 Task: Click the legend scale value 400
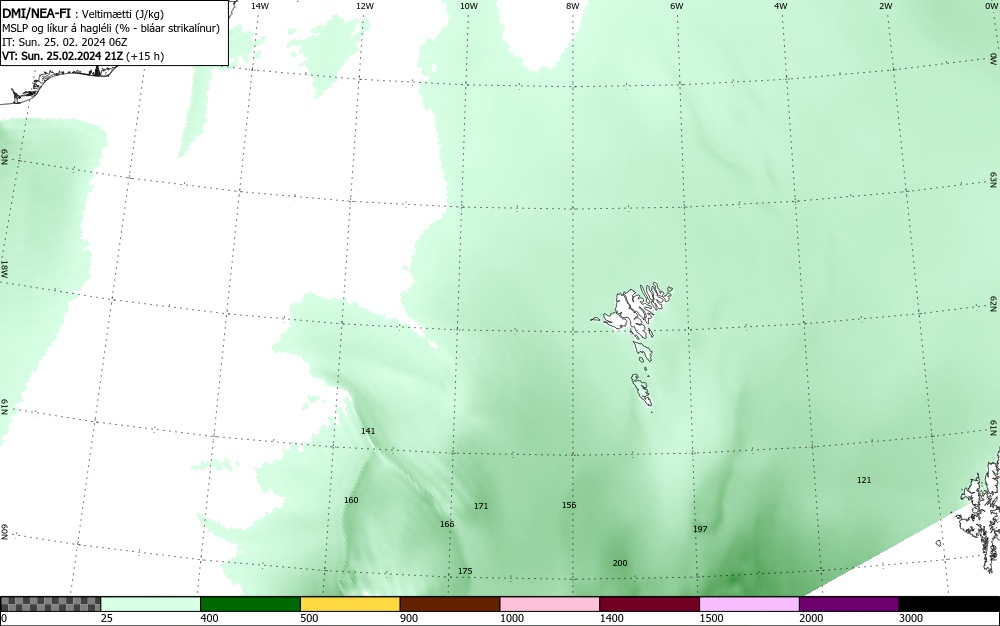tap(209, 618)
